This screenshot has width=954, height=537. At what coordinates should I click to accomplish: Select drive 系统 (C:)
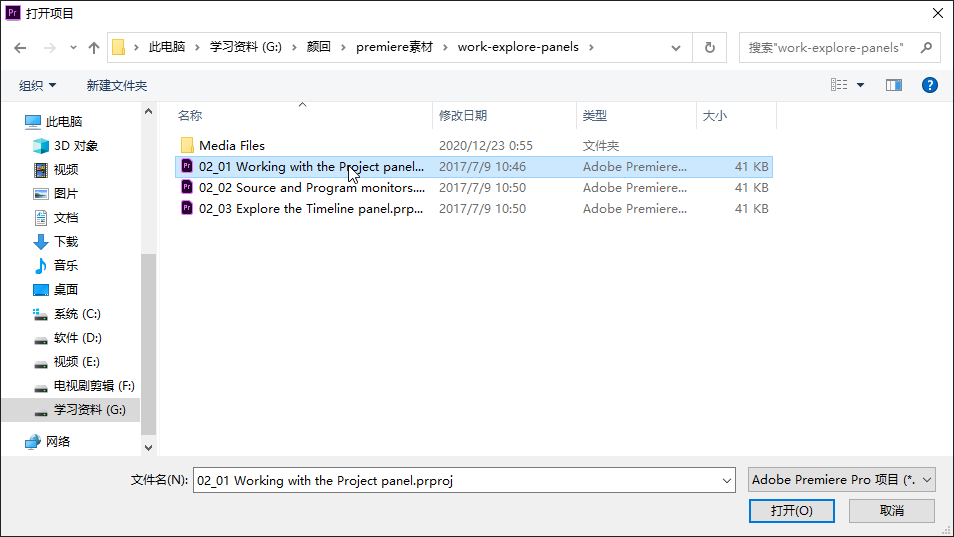pos(77,314)
